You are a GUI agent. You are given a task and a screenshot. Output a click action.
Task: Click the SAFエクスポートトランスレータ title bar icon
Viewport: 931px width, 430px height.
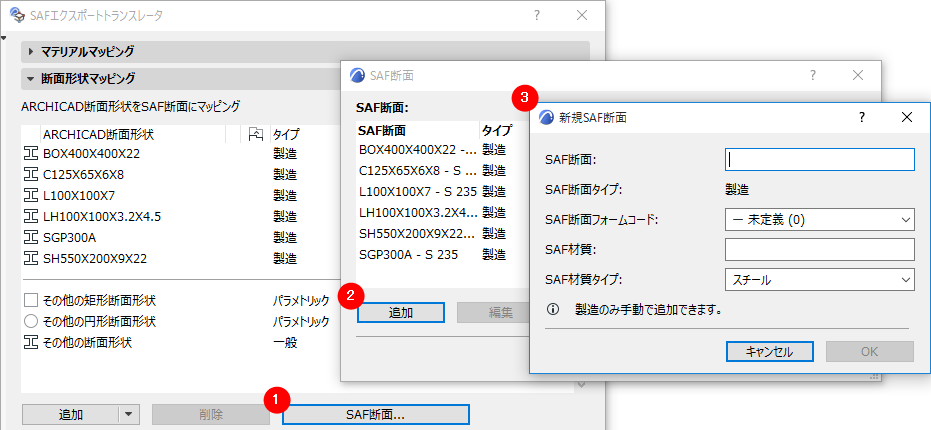tap(18, 15)
